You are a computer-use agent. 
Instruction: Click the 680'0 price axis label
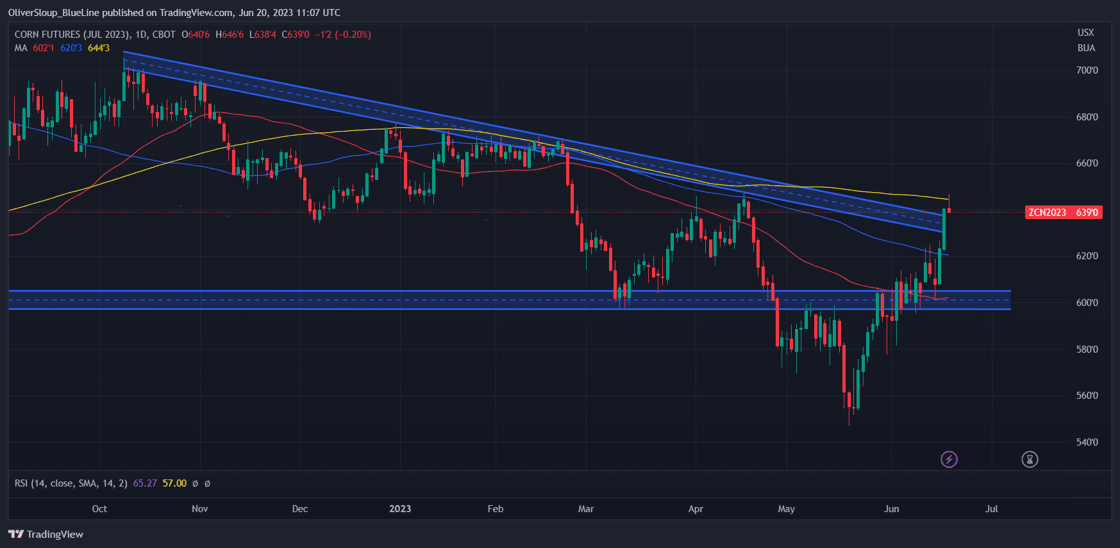(x=1089, y=117)
